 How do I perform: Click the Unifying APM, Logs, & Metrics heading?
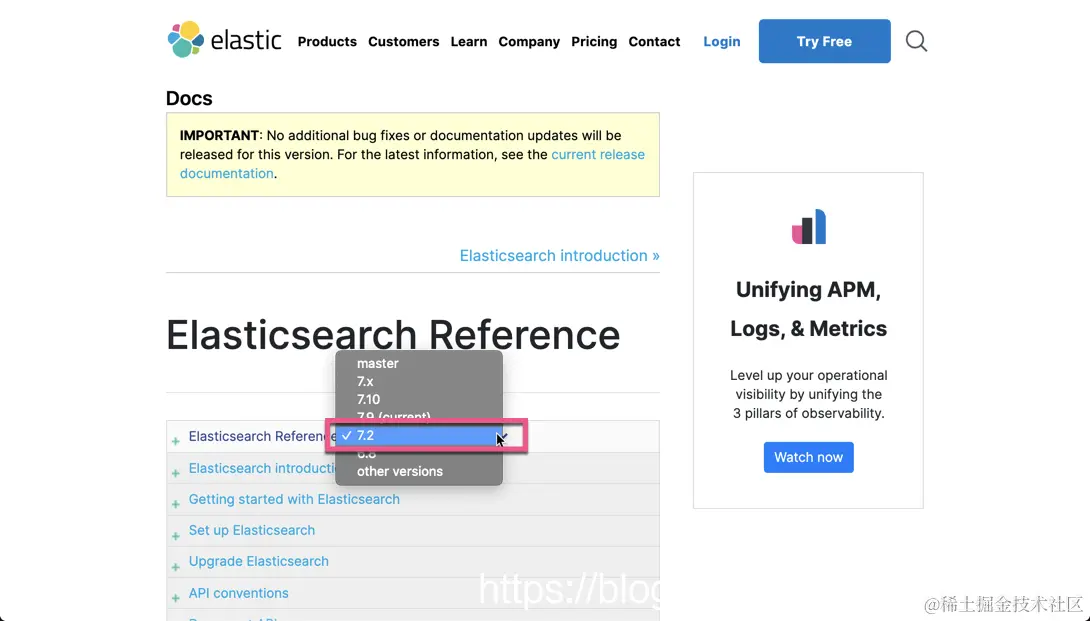point(808,309)
